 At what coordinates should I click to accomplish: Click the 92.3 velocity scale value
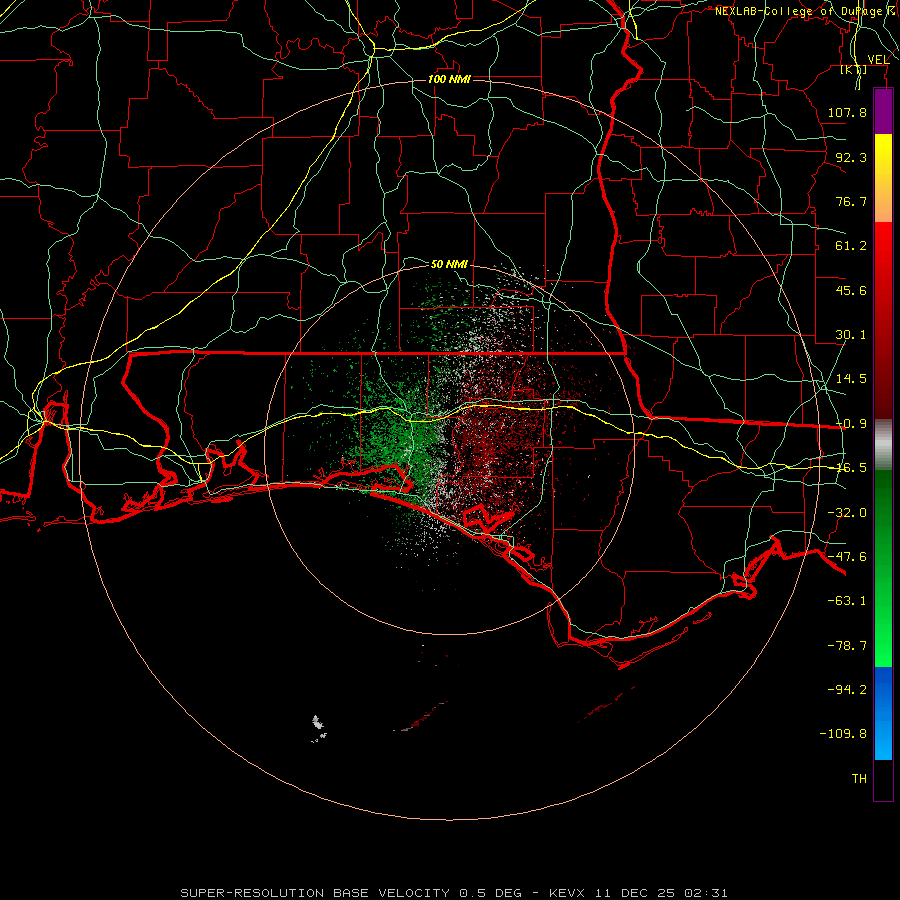click(x=851, y=157)
